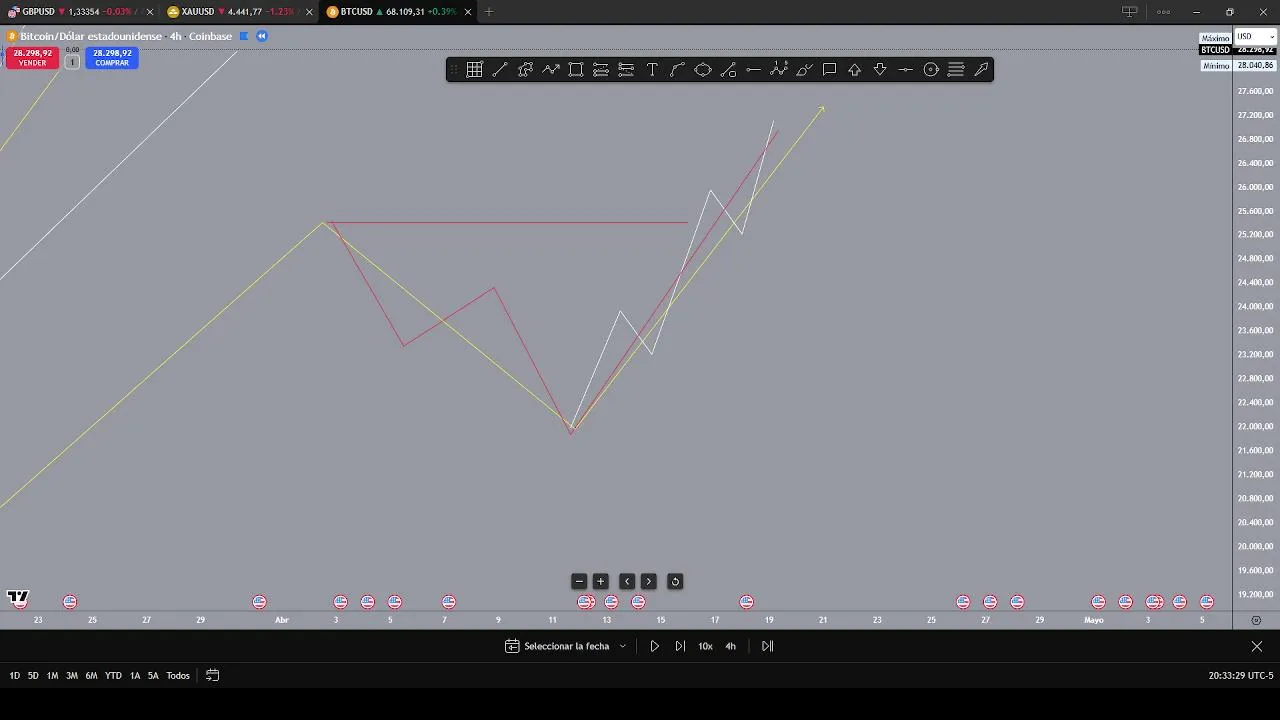The image size is (1280, 720).
Task: Select the first of two adjacent position-bars tools
Action: pyautogui.click(x=601, y=69)
